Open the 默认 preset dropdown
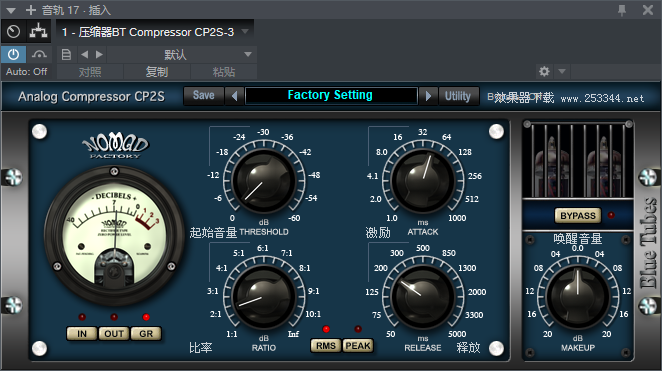The image size is (662, 371). [x=182, y=54]
